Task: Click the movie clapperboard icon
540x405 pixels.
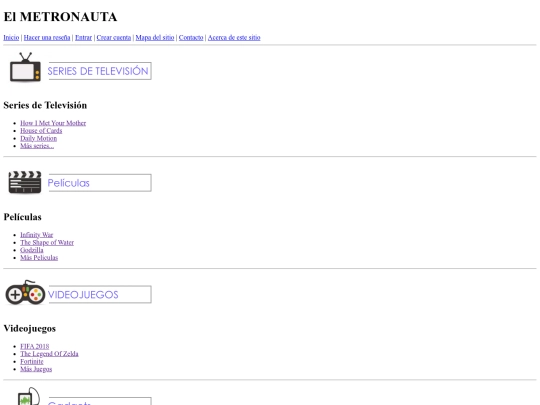Action: (x=25, y=182)
